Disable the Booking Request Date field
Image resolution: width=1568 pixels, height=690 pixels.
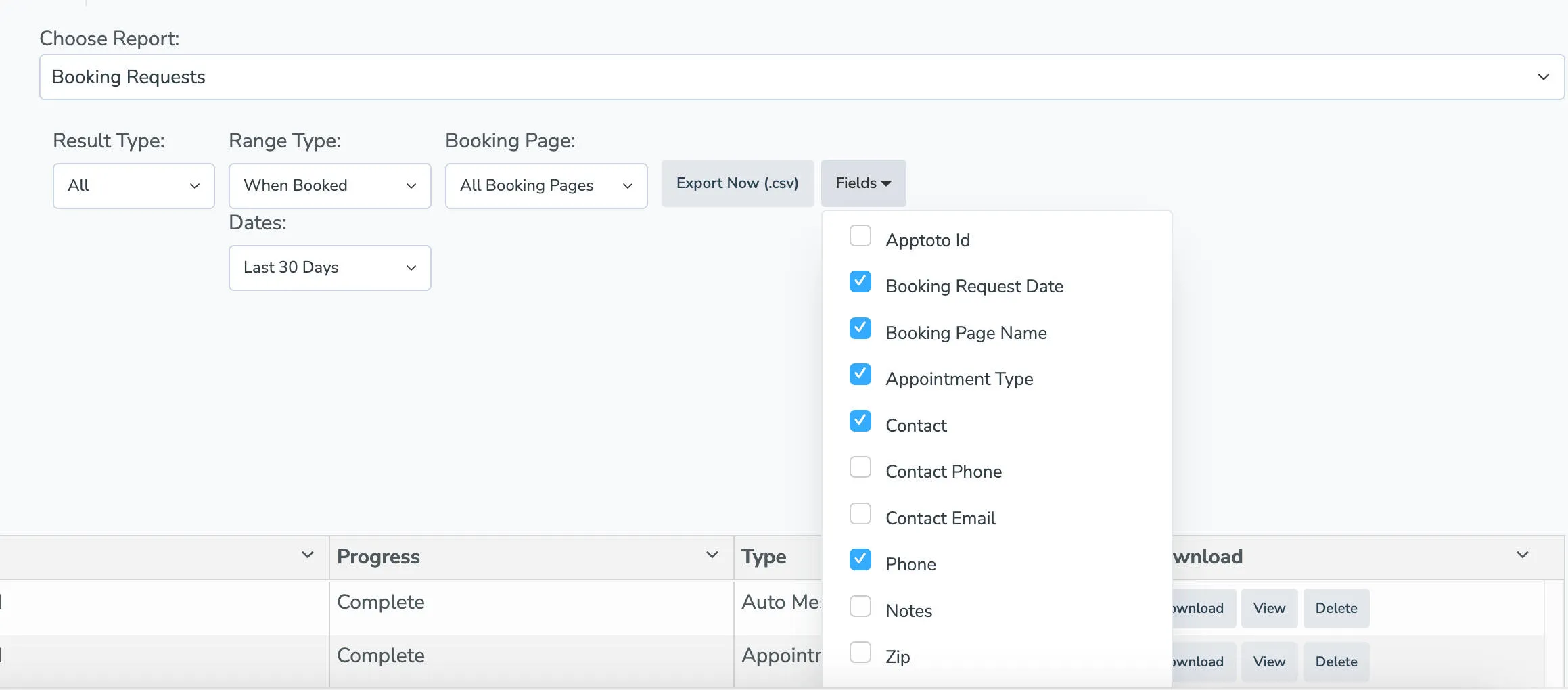coord(860,281)
